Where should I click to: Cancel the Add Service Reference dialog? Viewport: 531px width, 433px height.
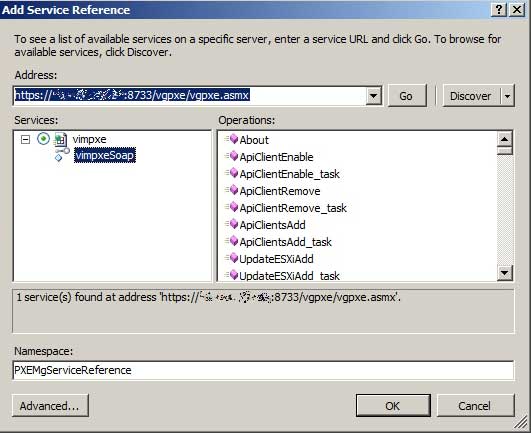475,405
